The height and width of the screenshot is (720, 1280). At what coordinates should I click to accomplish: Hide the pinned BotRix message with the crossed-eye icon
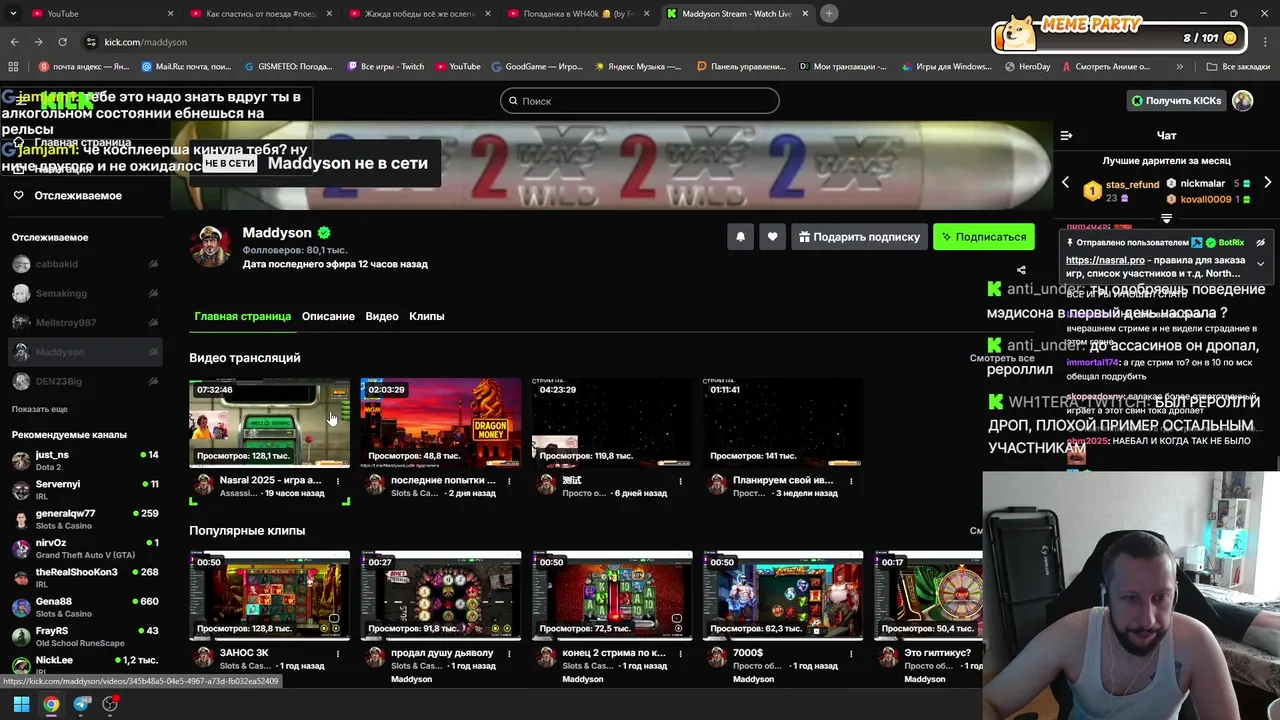point(1260,243)
